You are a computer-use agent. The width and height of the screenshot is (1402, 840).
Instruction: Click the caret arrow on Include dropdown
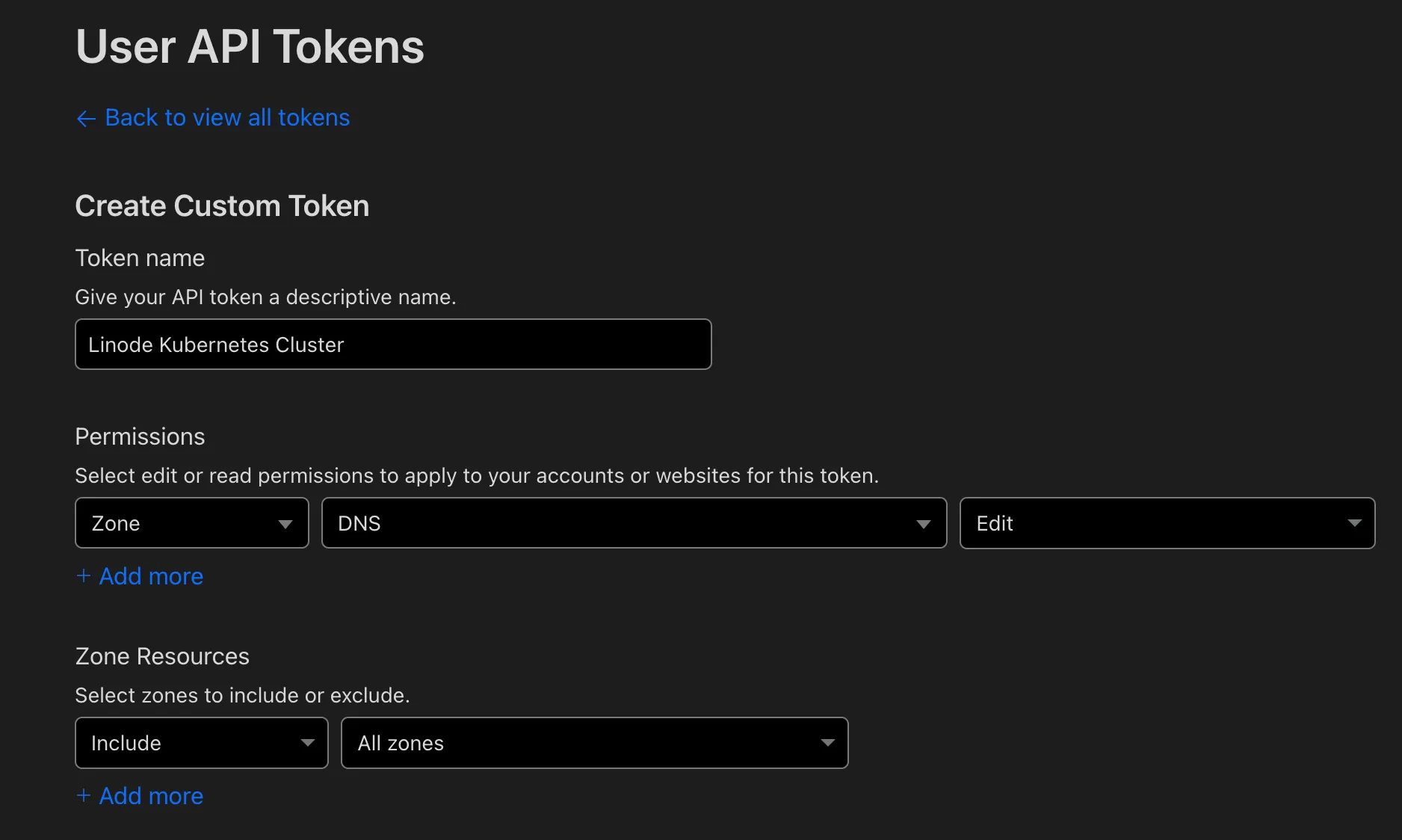307,743
